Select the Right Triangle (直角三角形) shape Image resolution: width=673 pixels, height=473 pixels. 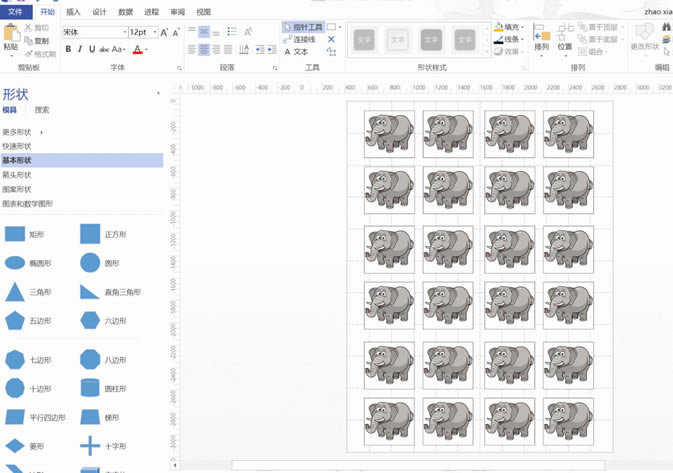(90, 292)
